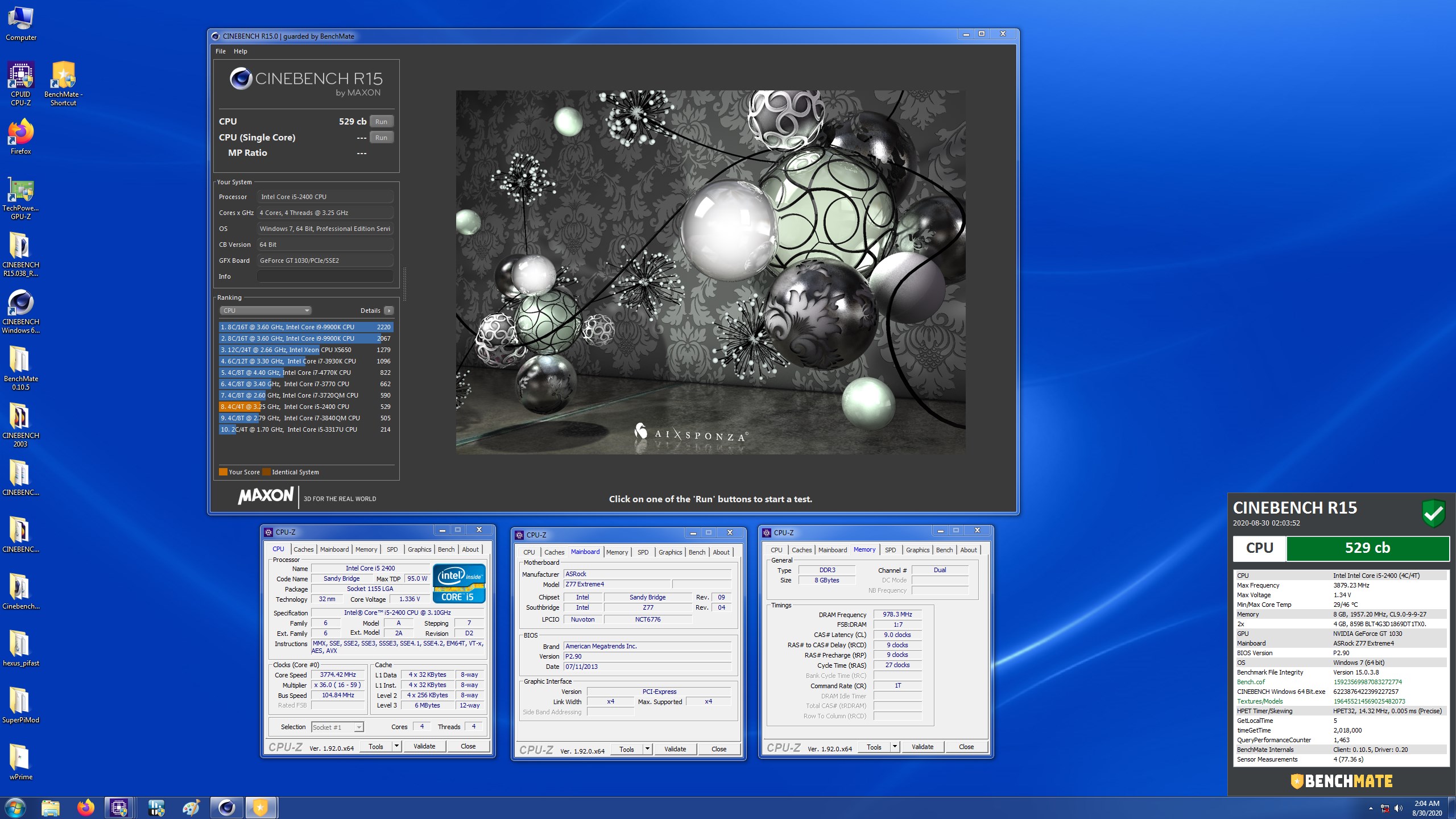This screenshot has height=819, width=1456.
Task: Switch to CPU-Z via taskbar icon
Action: point(119,808)
